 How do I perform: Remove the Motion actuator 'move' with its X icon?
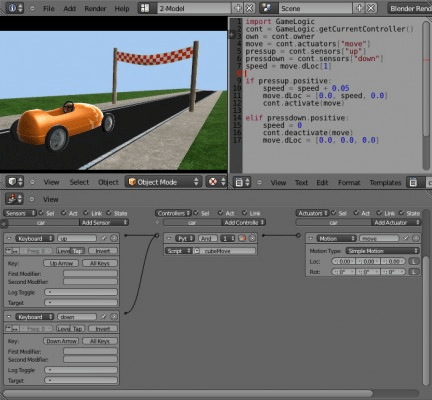coord(416,238)
